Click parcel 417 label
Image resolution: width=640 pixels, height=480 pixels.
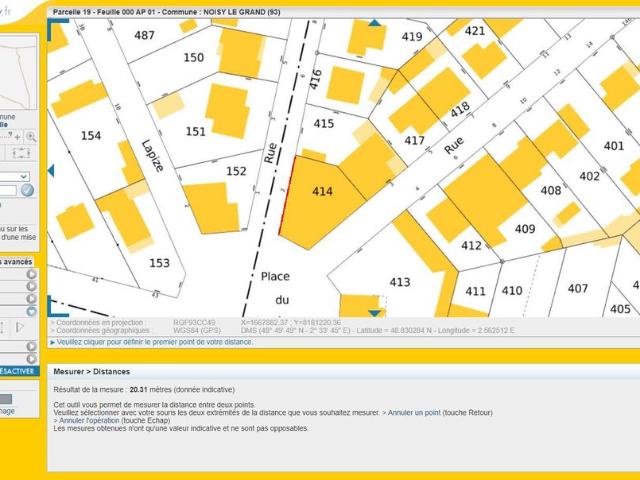point(414,141)
